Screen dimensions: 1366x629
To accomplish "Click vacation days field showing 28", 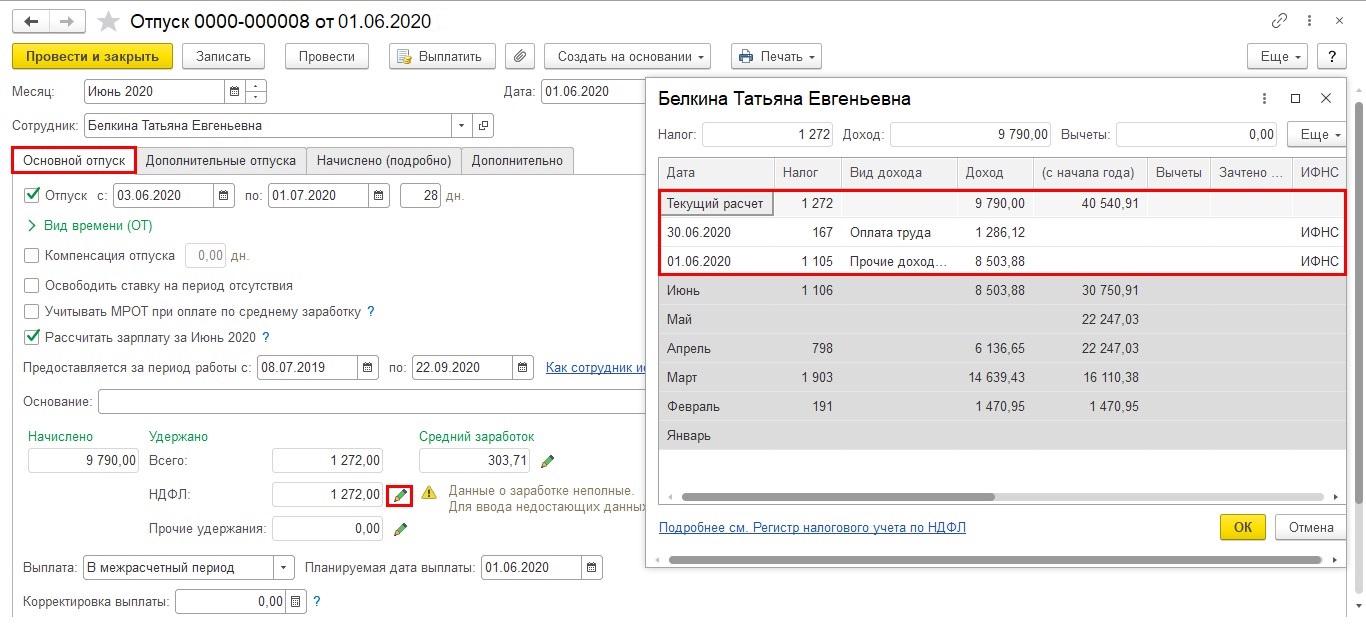I will (420, 196).
